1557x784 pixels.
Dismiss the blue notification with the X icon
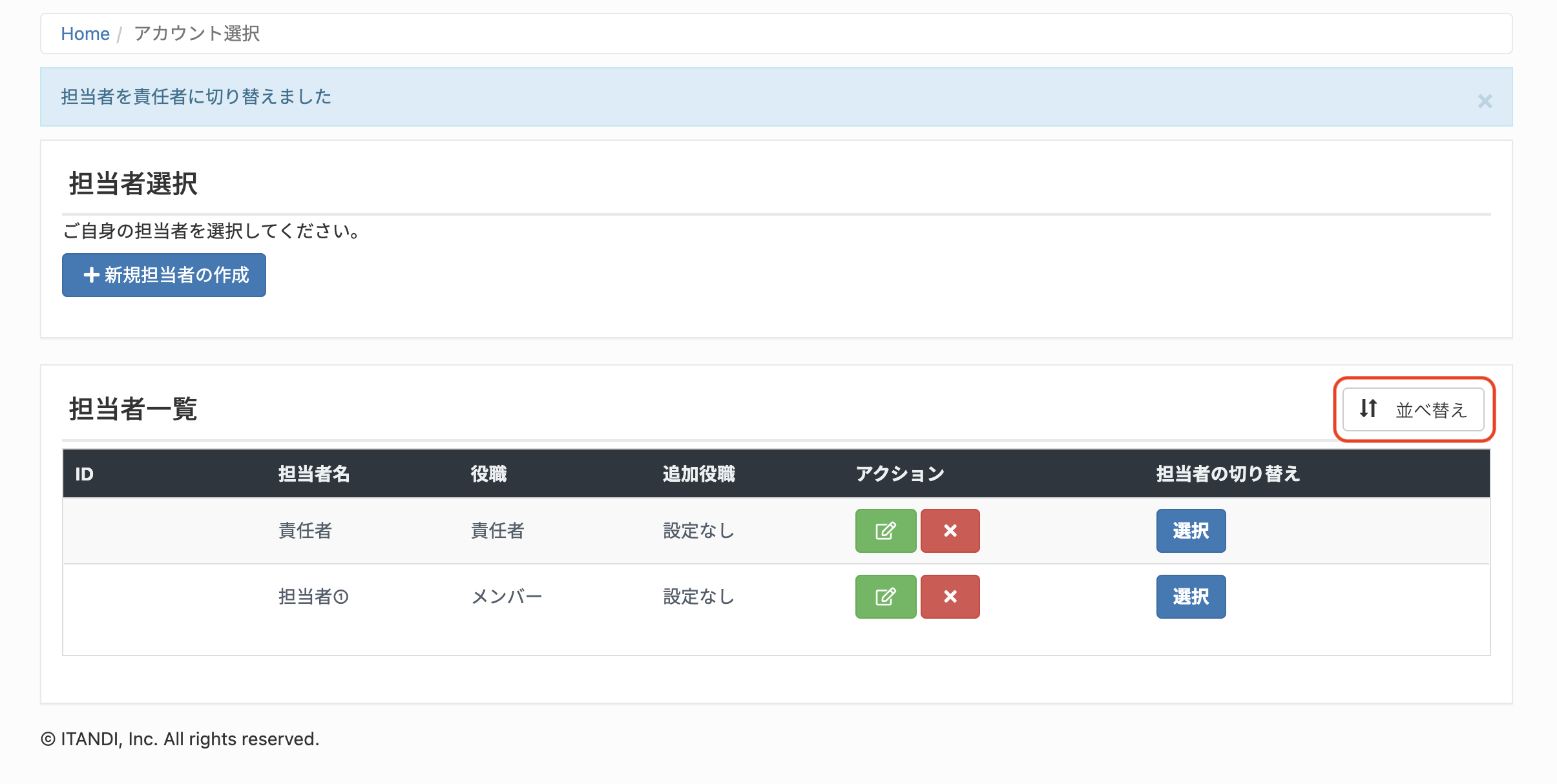[1485, 101]
